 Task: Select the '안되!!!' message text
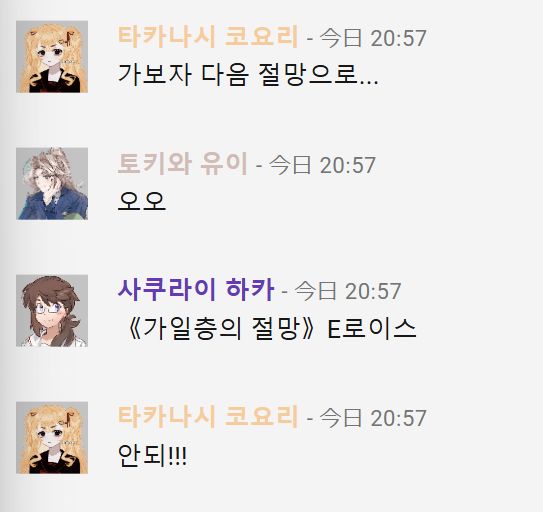[152, 456]
